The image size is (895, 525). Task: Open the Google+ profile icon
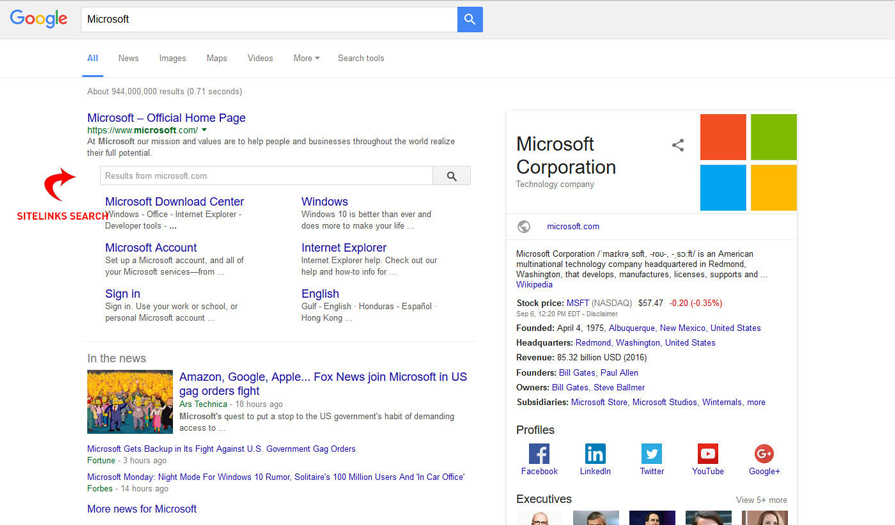coord(764,454)
